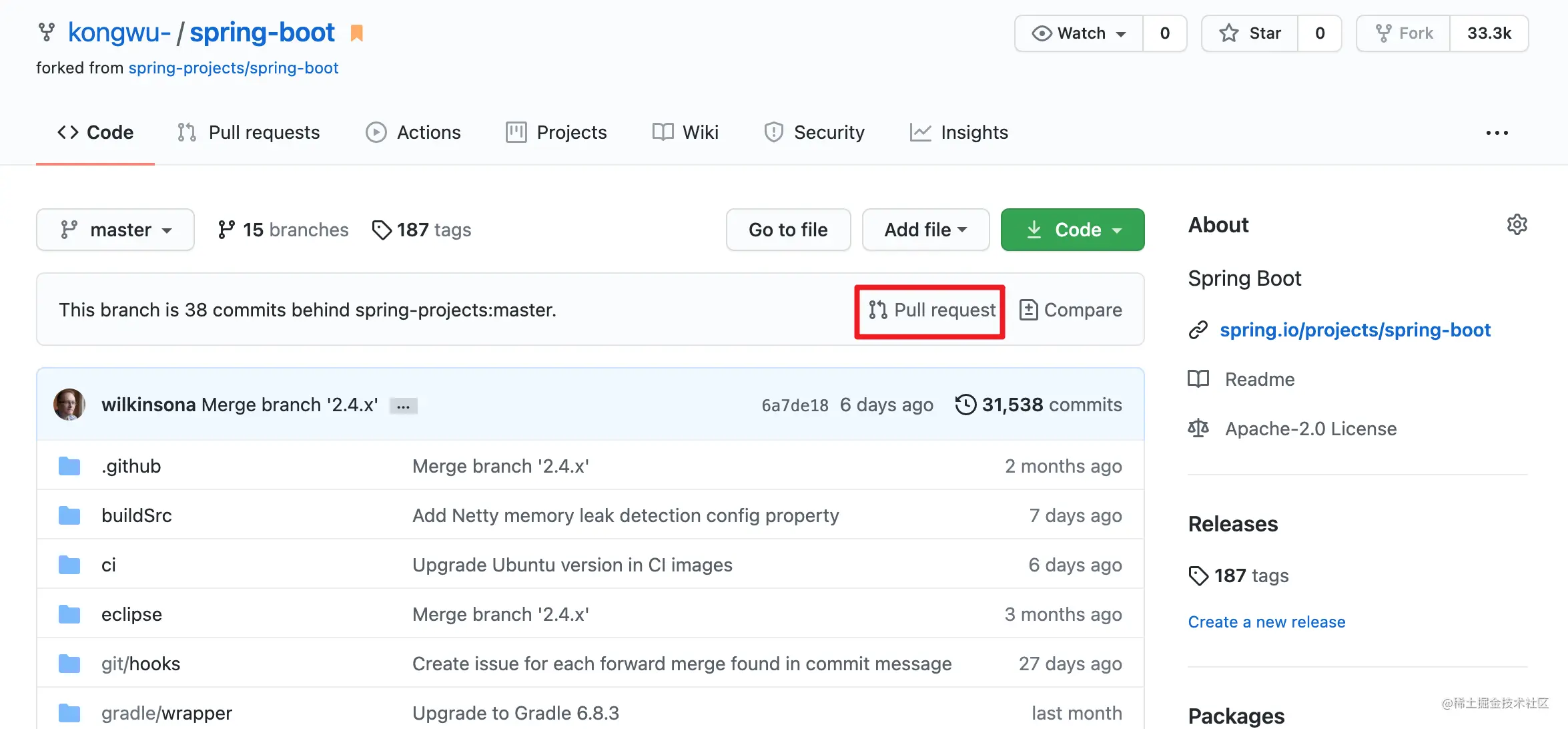Screen dimensions: 1568x729
Task: Click the .github folder icon
Action: point(69,466)
